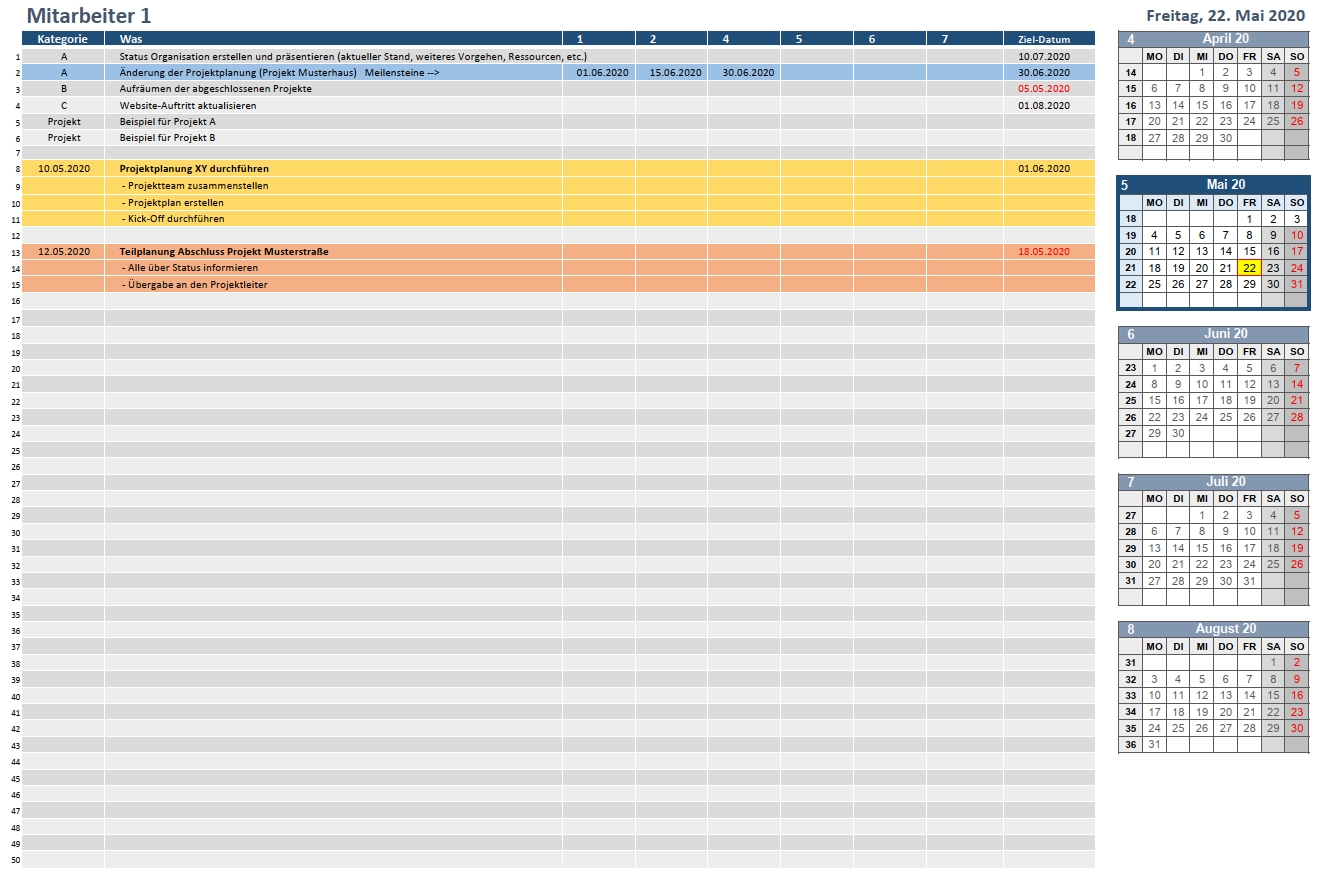The image size is (1320, 889).
Task: Select the 'Website-Auftritt aktualisieren' task cell
Action: pos(188,105)
